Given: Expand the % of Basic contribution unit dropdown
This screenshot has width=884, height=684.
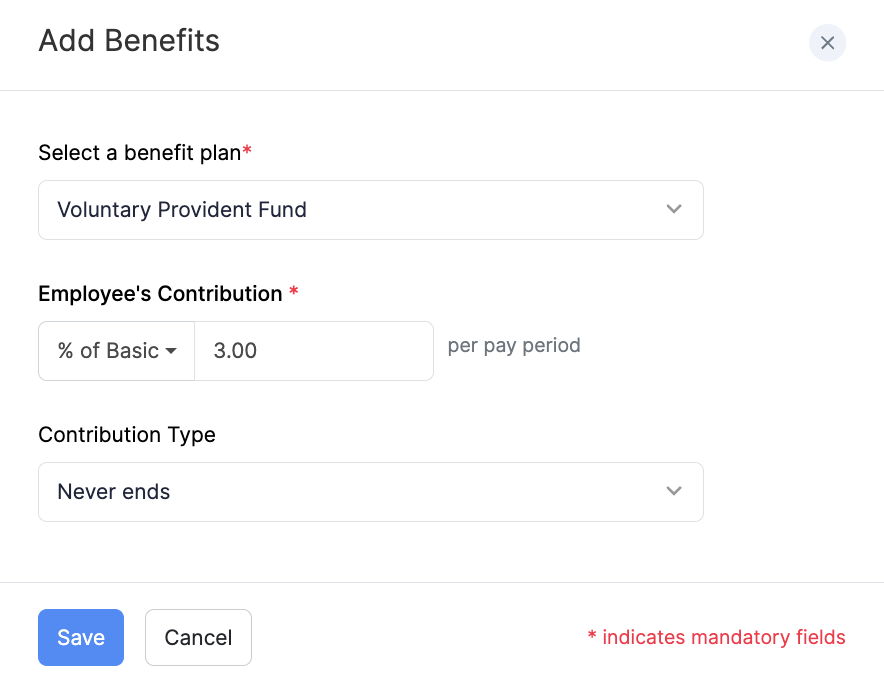Looking at the screenshot, I should (x=115, y=351).
